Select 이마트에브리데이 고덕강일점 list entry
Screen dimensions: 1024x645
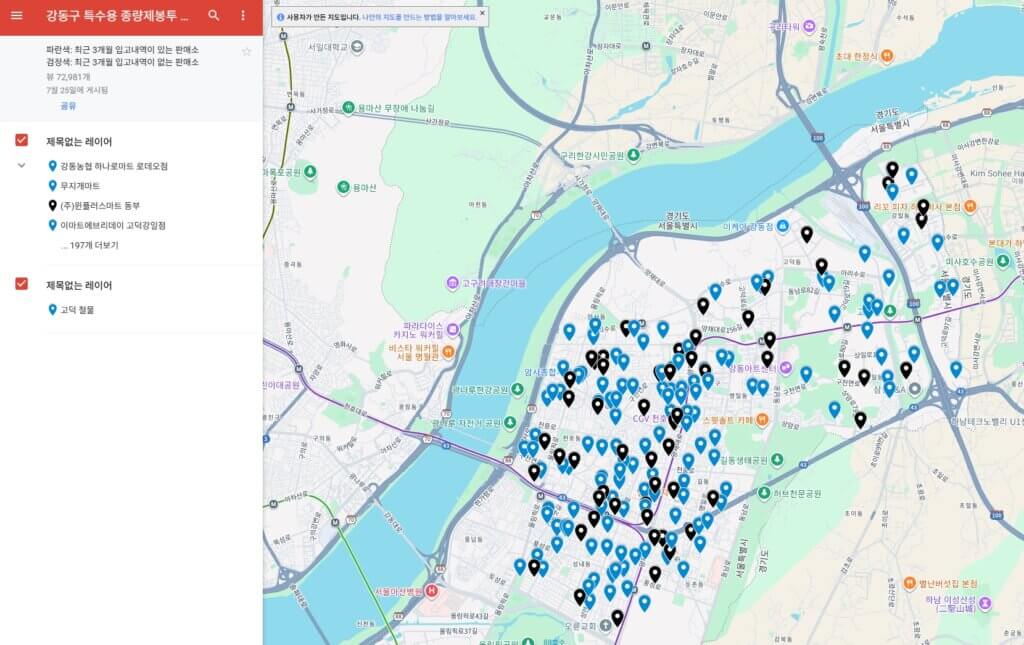(112, 225)
